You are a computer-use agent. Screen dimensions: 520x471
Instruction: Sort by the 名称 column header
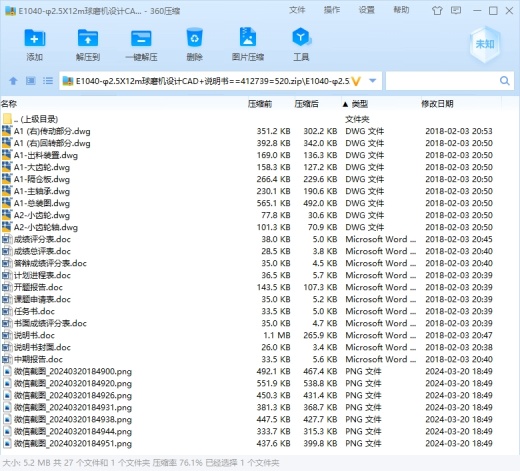[x=9, y=104]
